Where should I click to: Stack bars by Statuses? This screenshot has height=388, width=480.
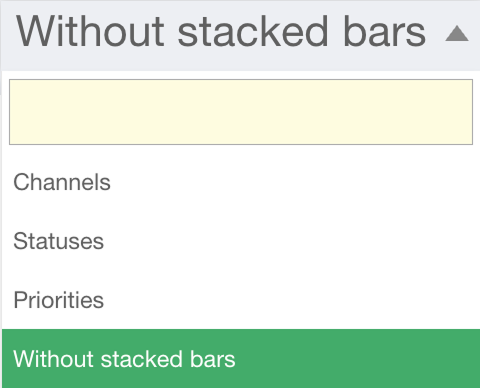coord(241,241)
